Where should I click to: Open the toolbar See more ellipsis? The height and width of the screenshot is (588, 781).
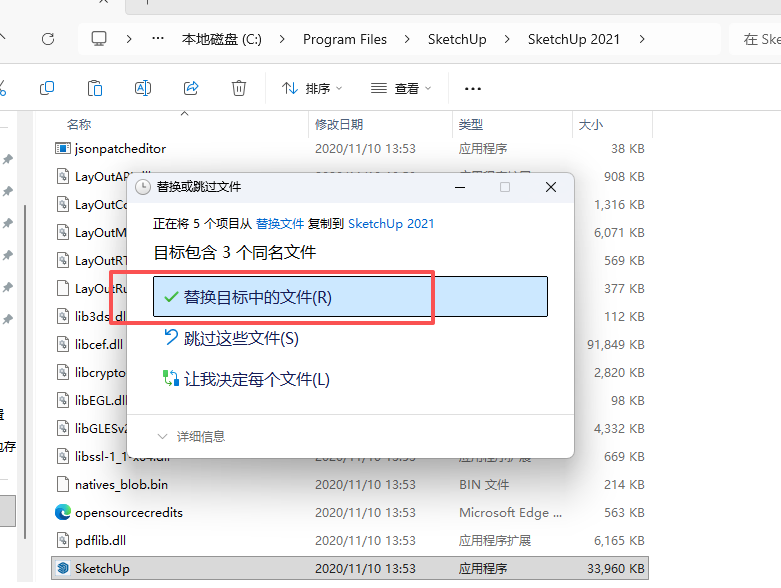(473, 89)
